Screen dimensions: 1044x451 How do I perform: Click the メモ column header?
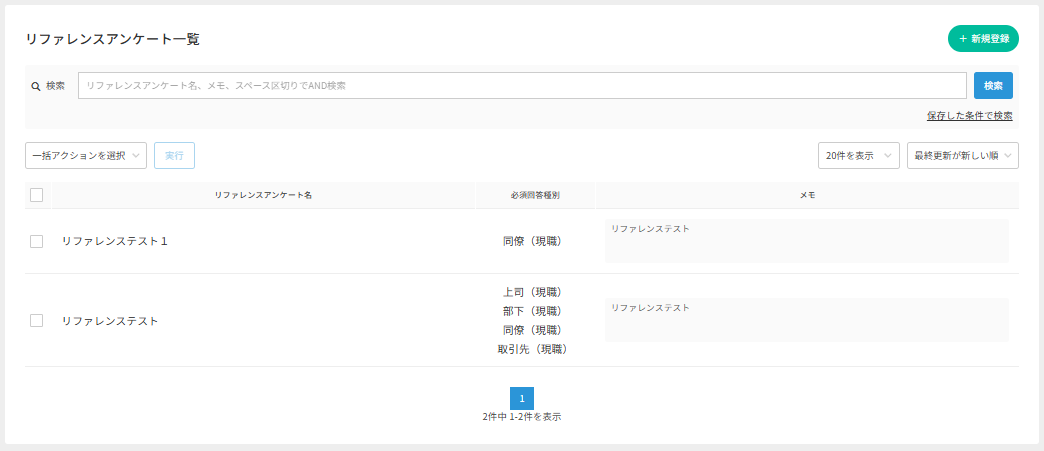[807, 195]
